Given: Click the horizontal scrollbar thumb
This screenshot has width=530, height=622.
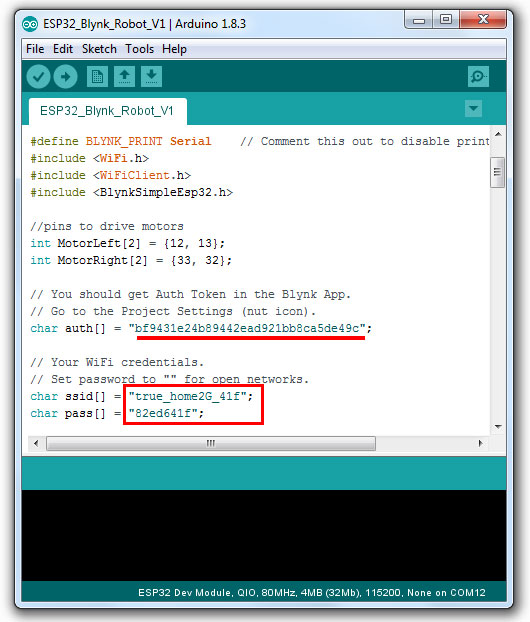Looking at the screenshot, I should coord(211,443).
